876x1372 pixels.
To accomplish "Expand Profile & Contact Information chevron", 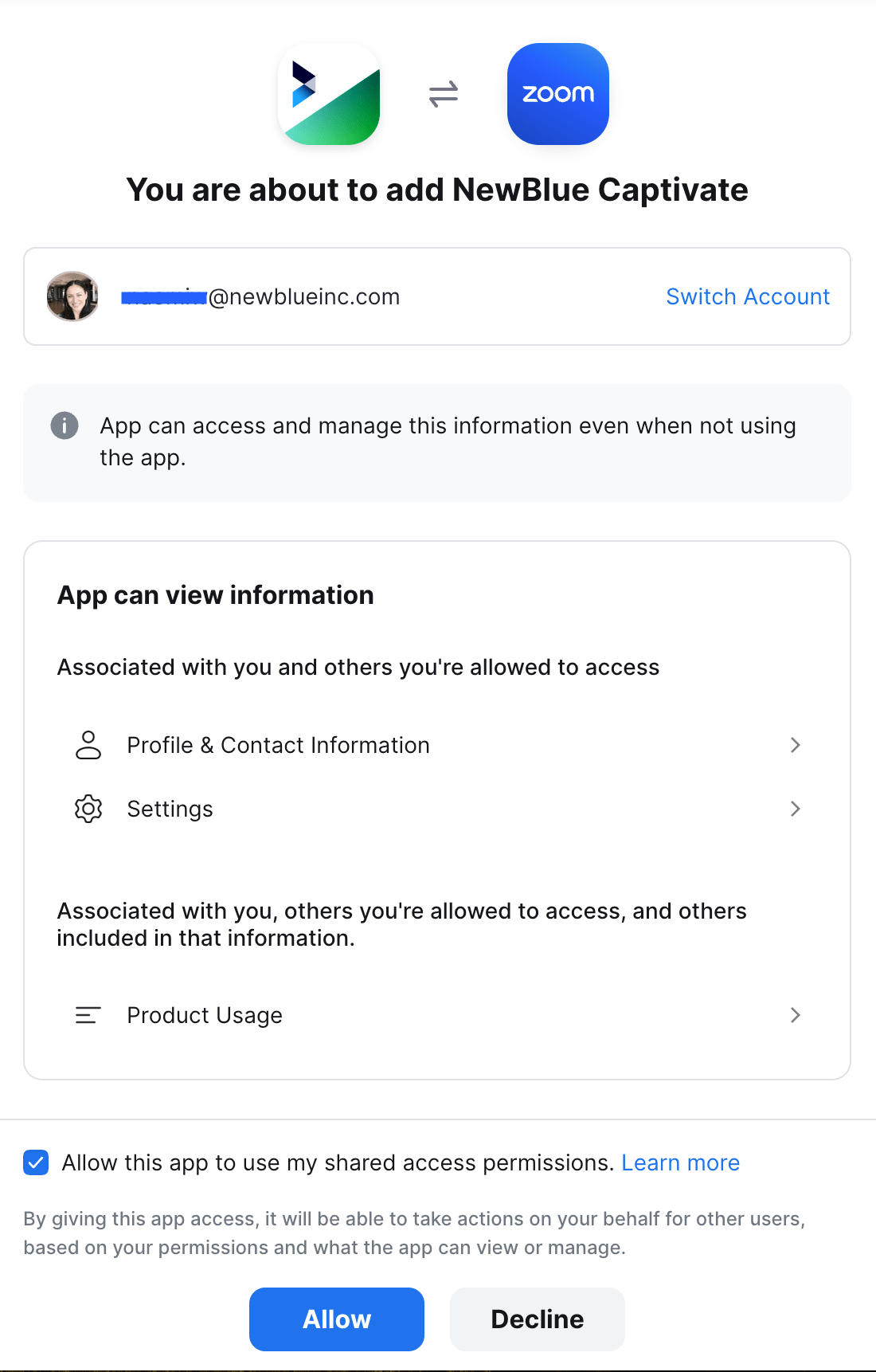I will pyautogui.click(x=795, y=745).
